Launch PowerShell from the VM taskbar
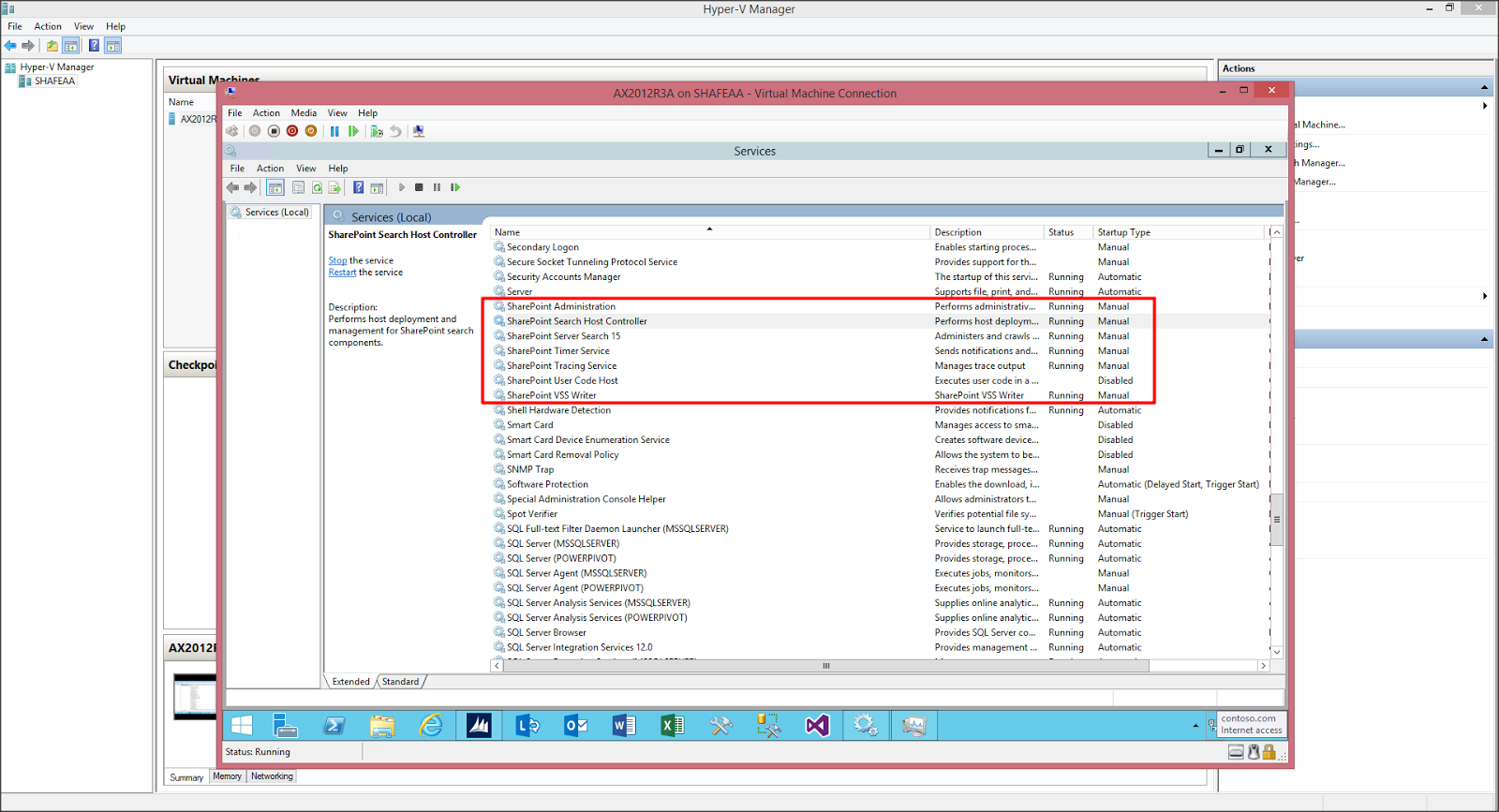1499x812 pixels. [x=334, y=725]
